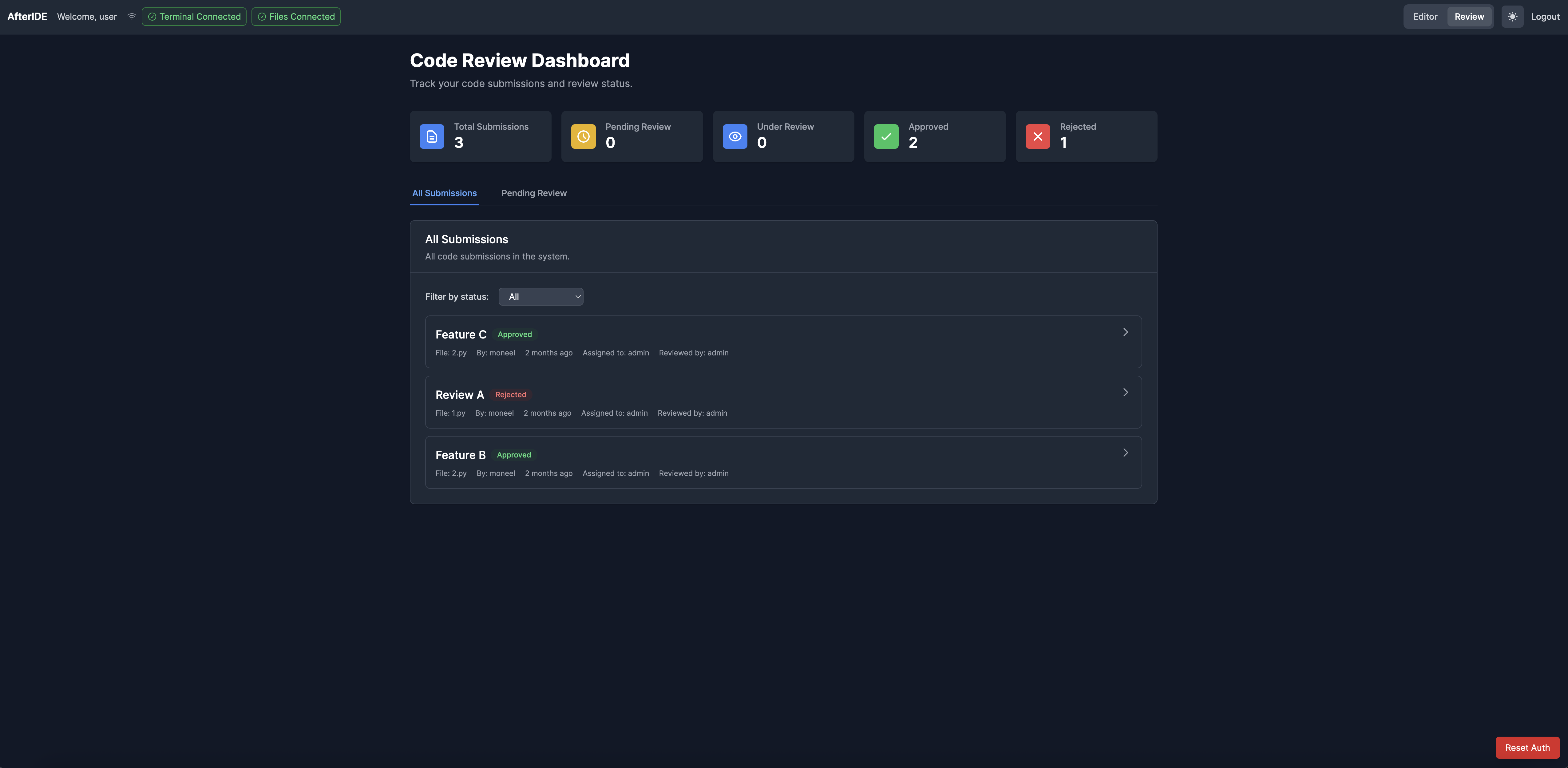Image resolution: width=1568 pixels, height=768 pixels.
Task: Click the Files Connected check icon
Action: click(262, 16)
